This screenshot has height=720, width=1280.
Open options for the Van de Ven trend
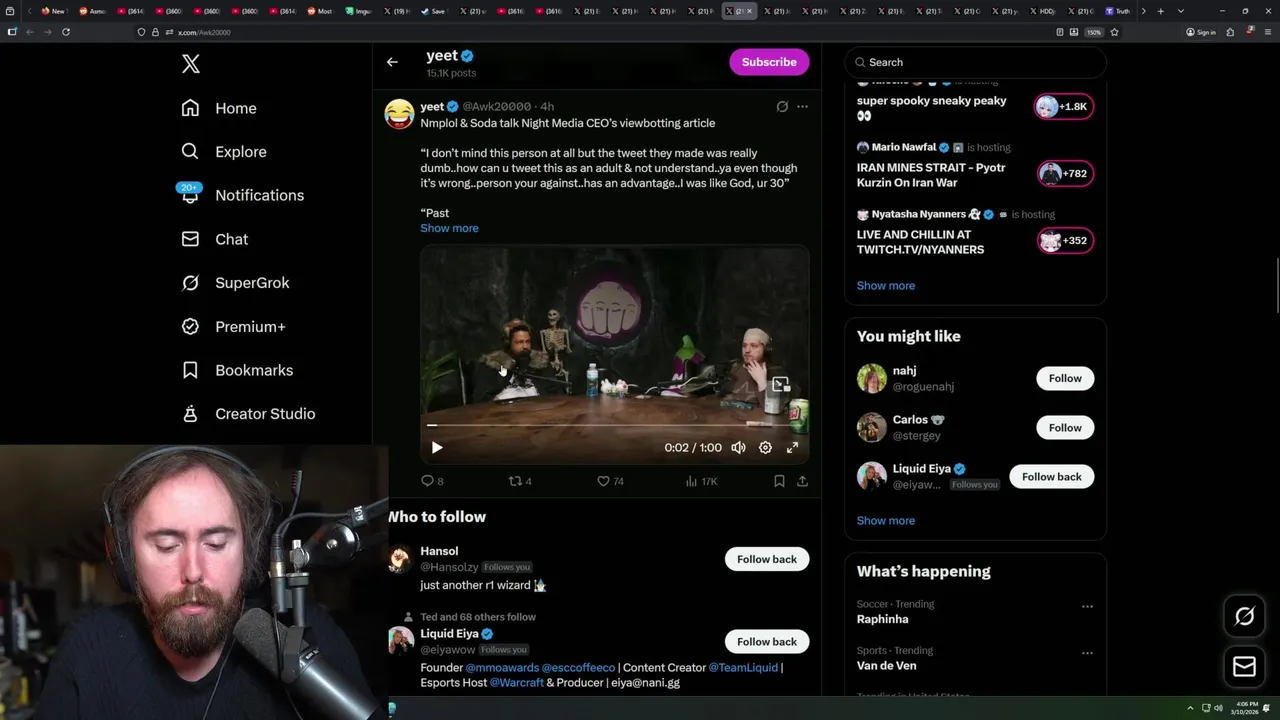[1087, 653]
